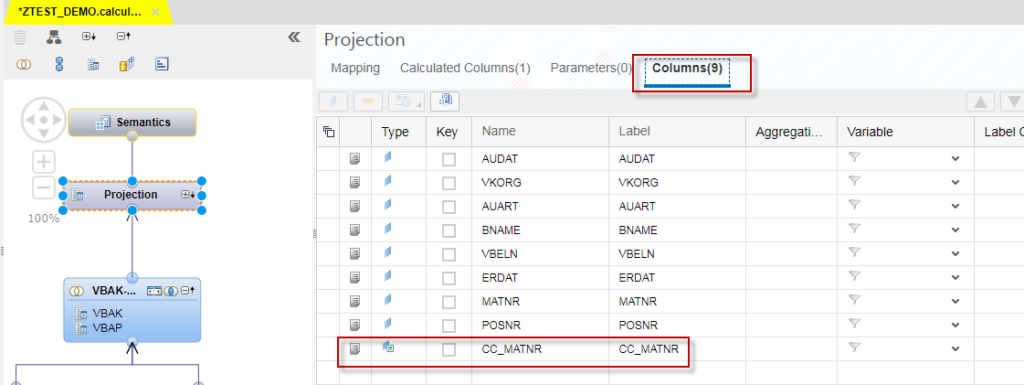Select the Semantics node
The width and height of the screenshot is (1024, 385).
(133, 122)
